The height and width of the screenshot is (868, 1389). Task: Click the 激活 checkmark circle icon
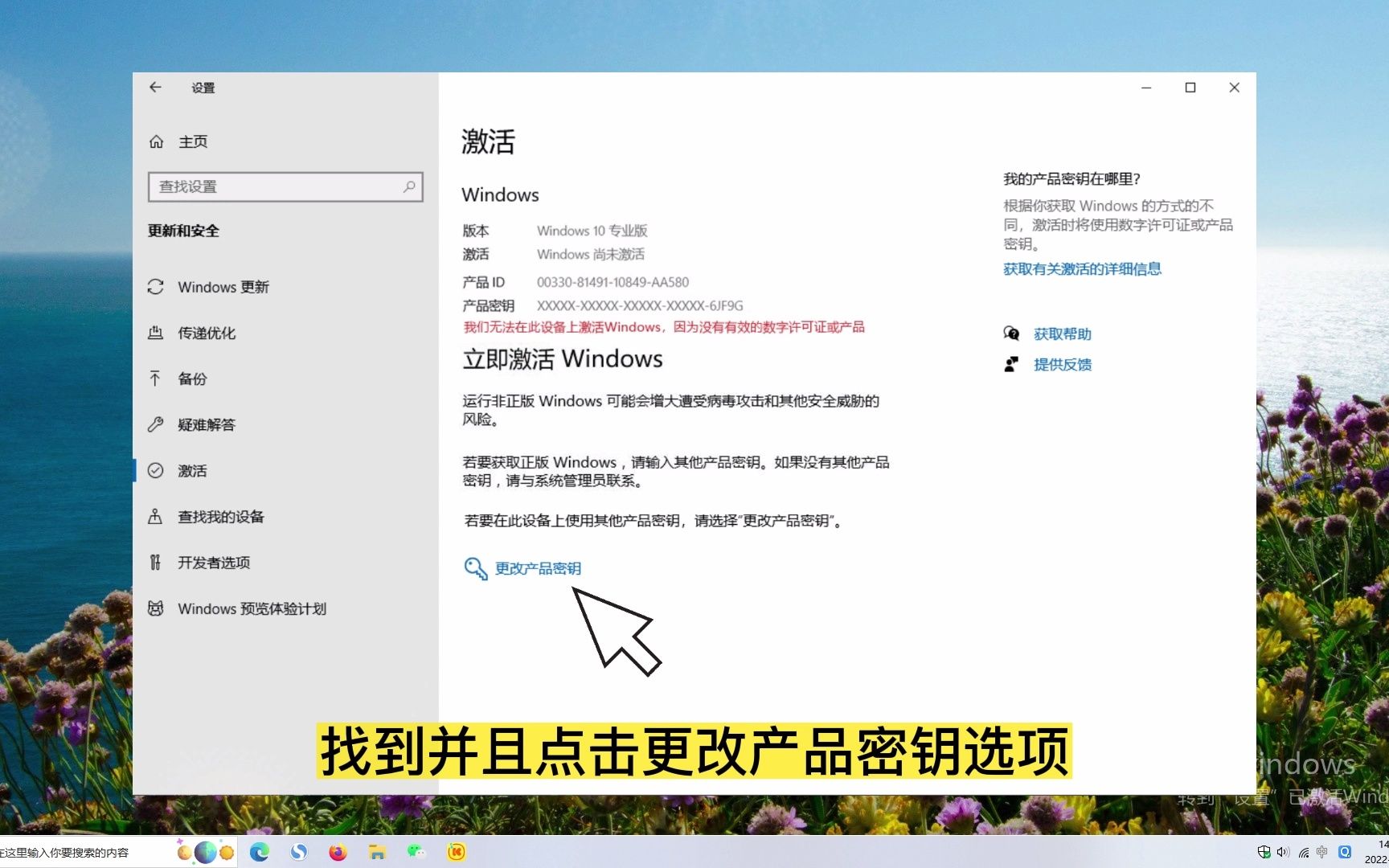pos(156,470)
